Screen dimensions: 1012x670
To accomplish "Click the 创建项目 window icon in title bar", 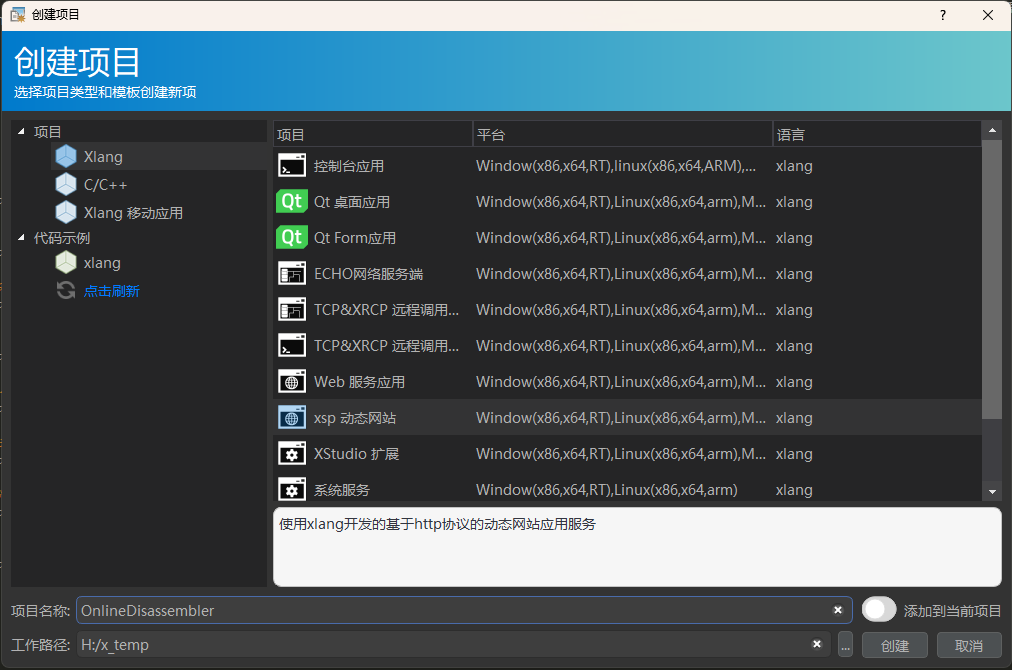I will (17, 14).
